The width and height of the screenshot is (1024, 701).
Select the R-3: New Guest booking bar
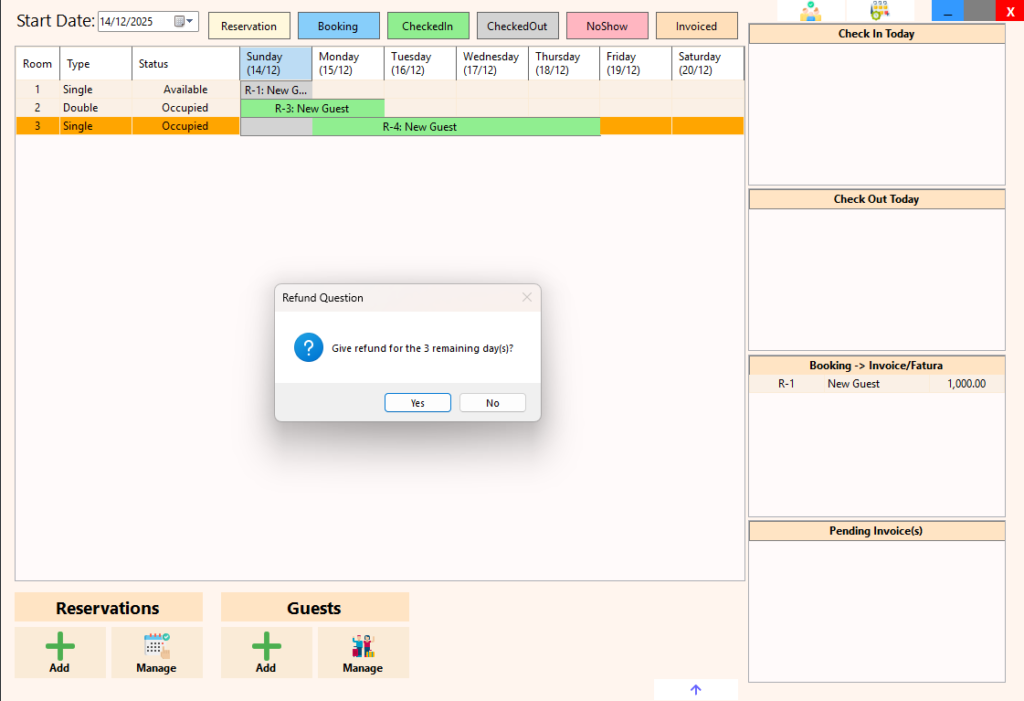click(312, 108)
